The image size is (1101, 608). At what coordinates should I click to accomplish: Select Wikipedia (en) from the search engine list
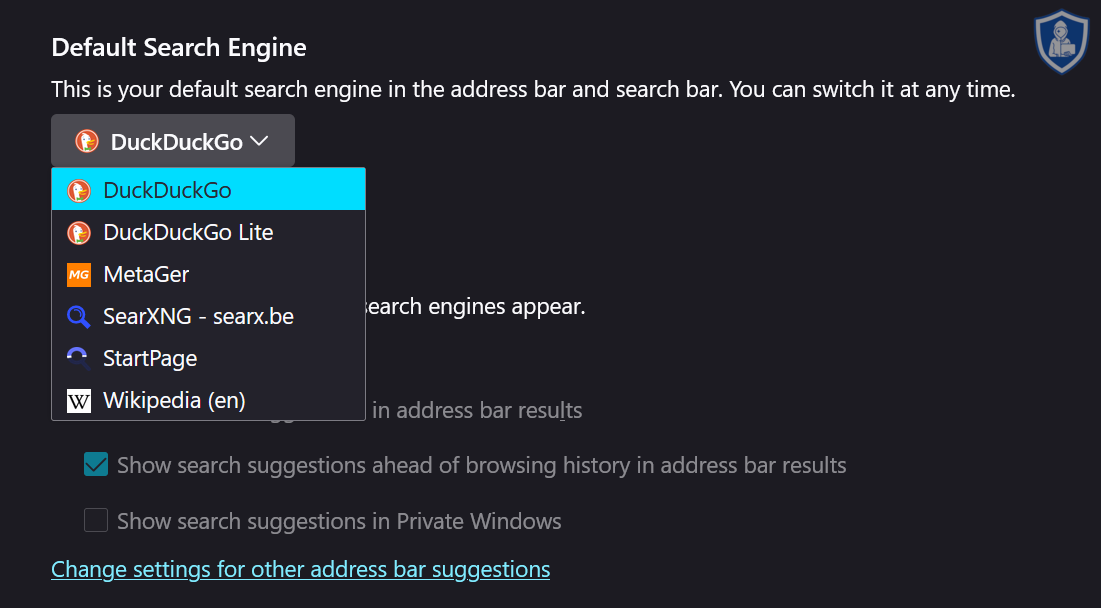click(x=174, y=399)
